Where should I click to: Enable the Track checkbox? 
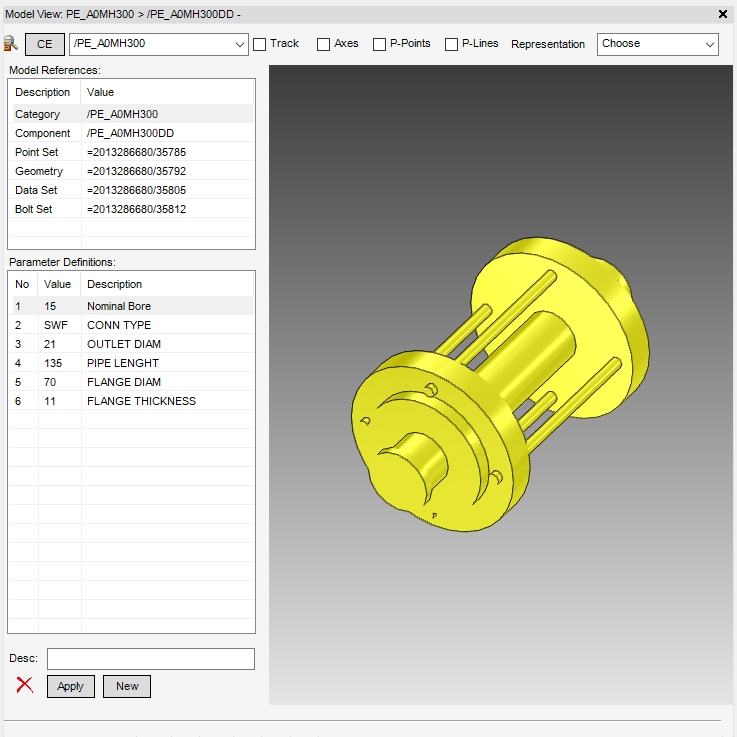(x=260, y=44)
